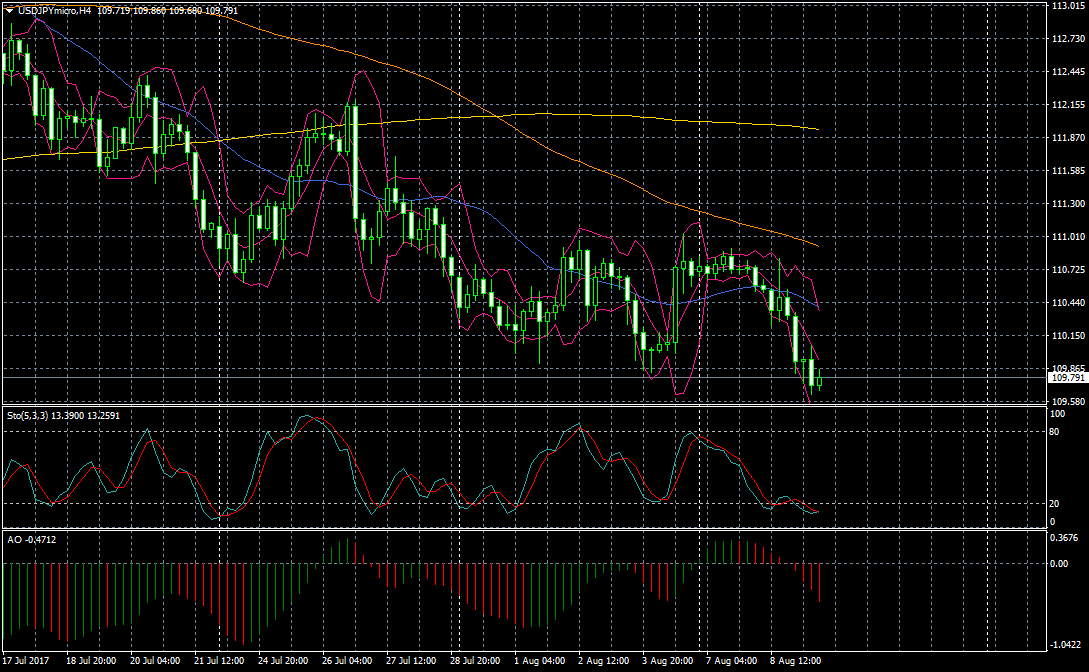Click the 109.580 price scale label
1089x672 pixels.
point(1067,401)
